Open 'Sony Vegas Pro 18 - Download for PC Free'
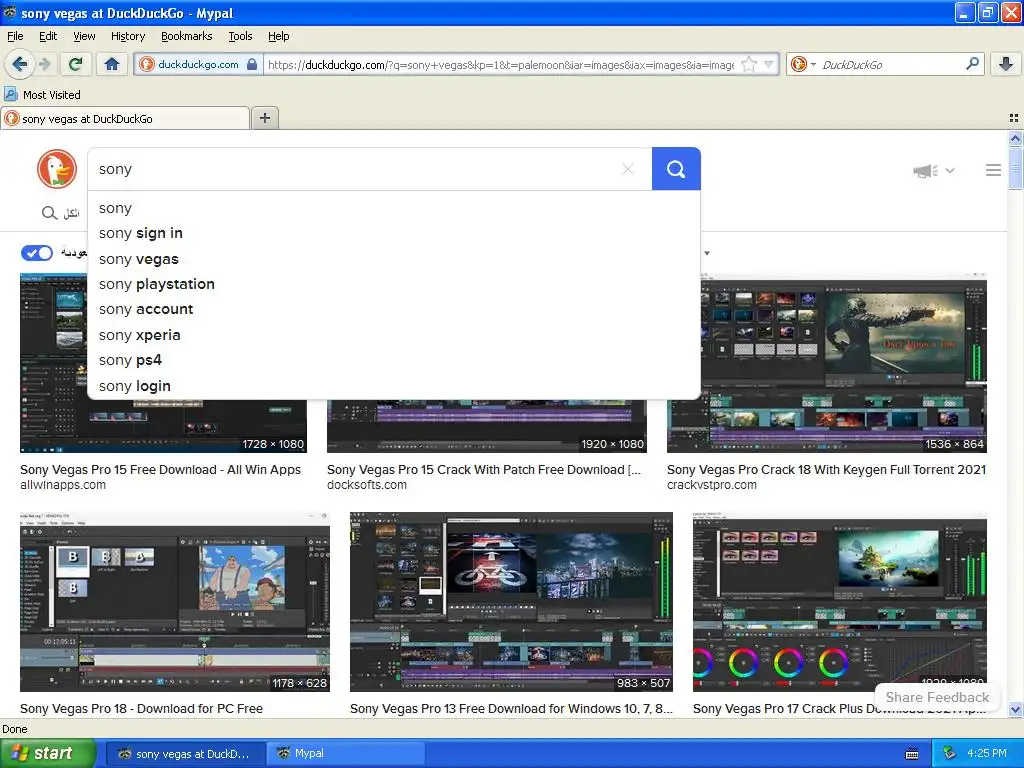 click(x=141, y=709)
